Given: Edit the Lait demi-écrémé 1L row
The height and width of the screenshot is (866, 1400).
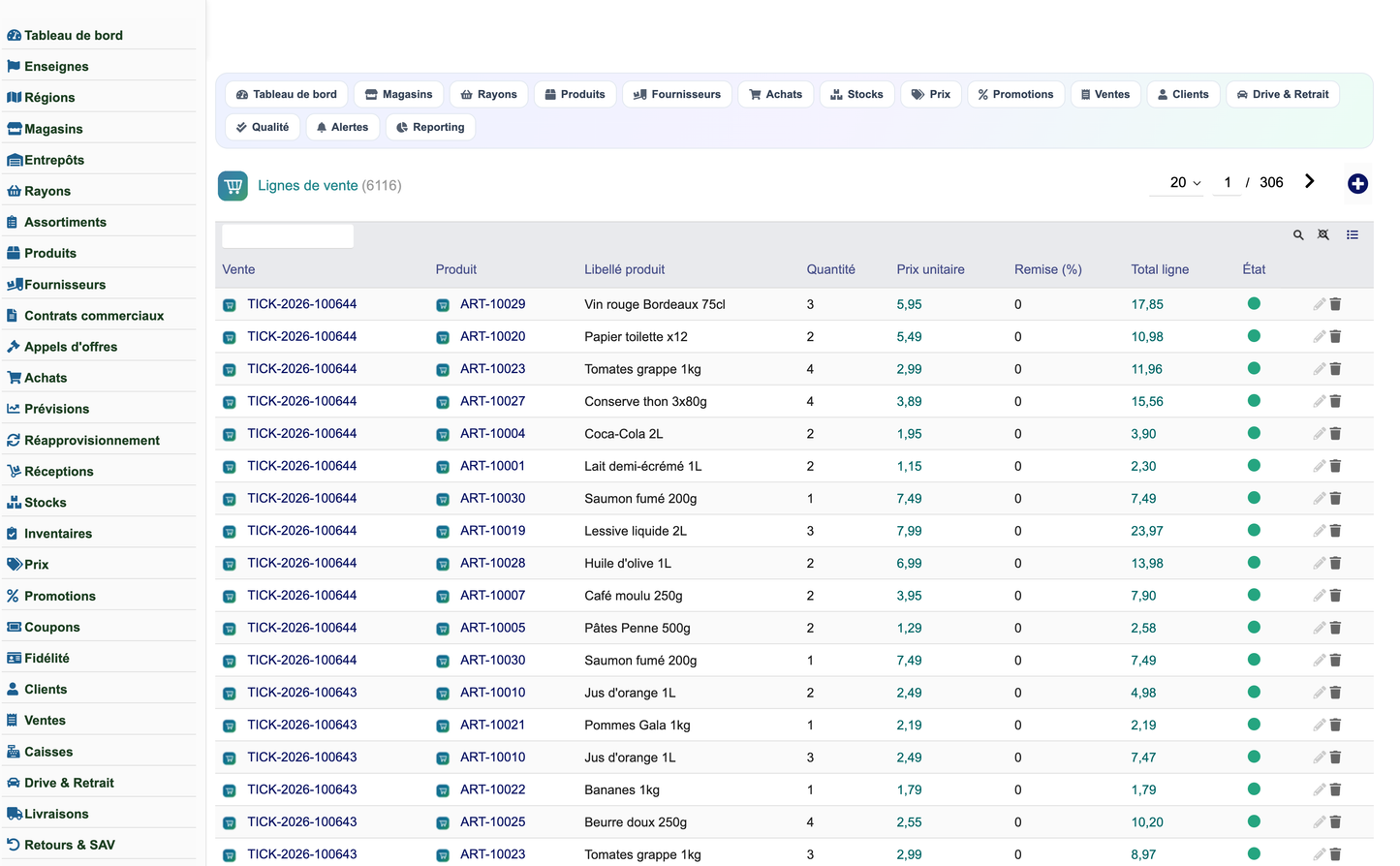Looking at the screenshot, I should 1319,466.
